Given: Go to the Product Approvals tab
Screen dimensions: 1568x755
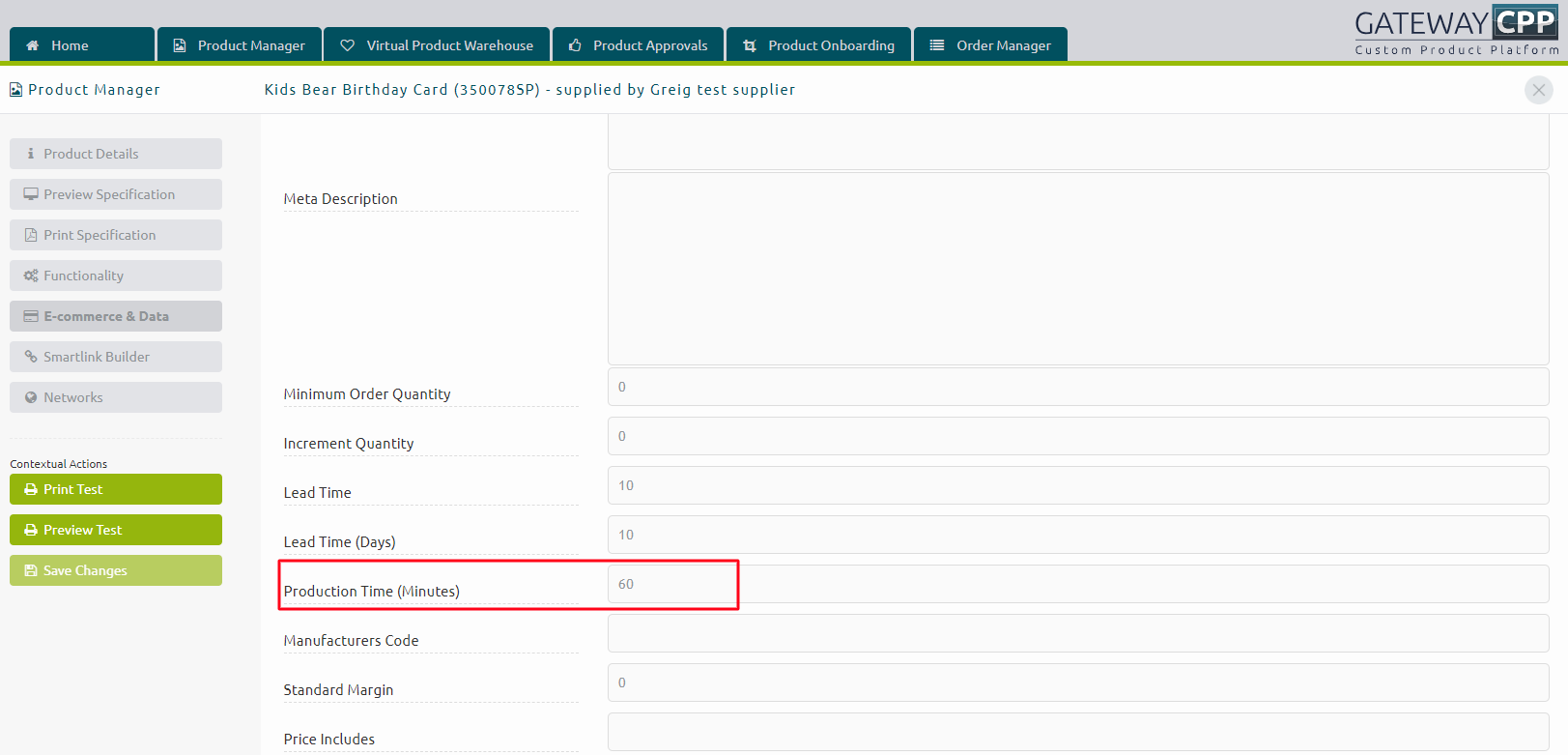Looking at the screenshot, I should click(x=639, y=44).
